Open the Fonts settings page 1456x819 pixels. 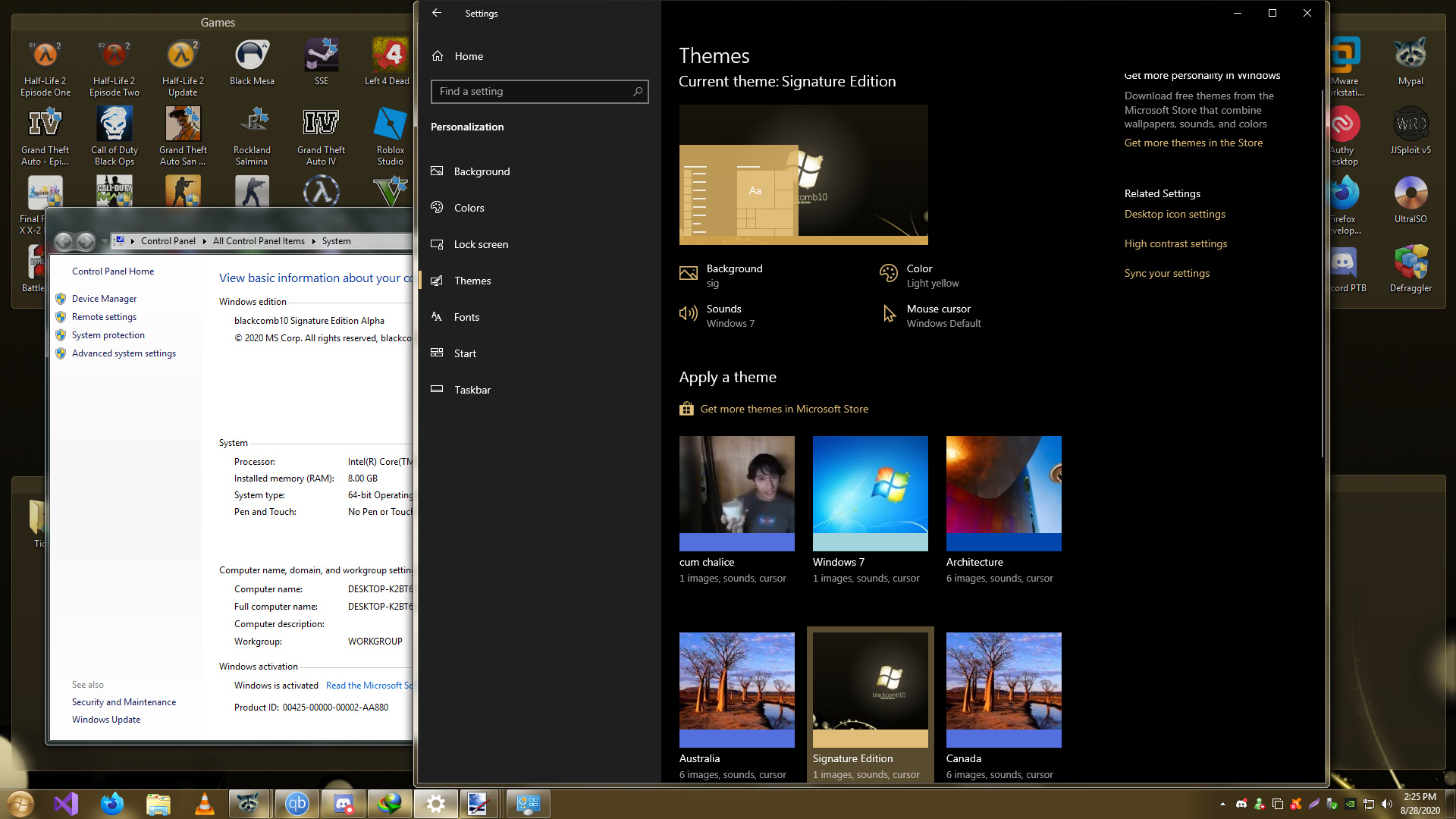(x=466, y=317)
